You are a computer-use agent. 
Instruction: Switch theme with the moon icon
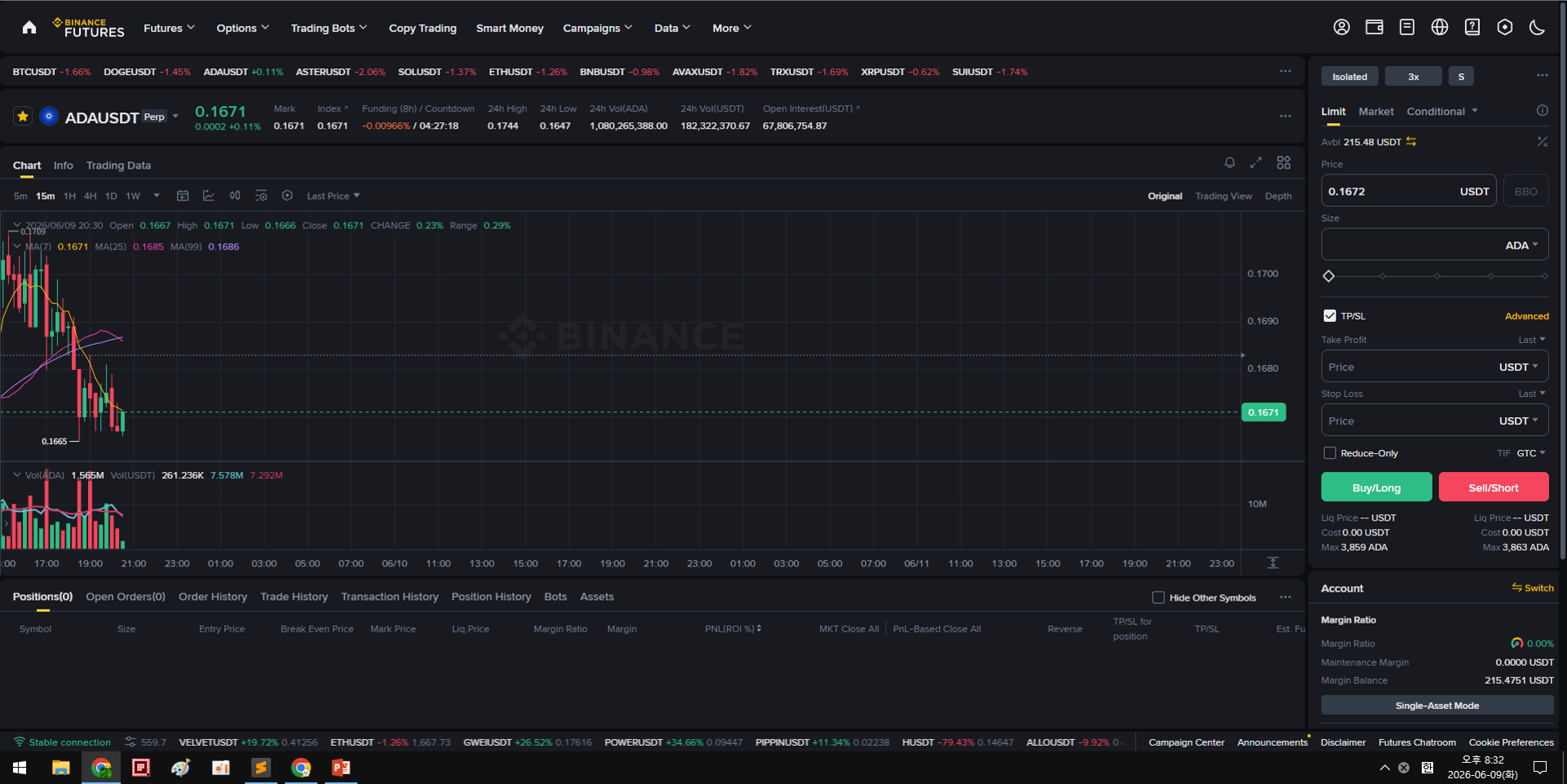1537,27
